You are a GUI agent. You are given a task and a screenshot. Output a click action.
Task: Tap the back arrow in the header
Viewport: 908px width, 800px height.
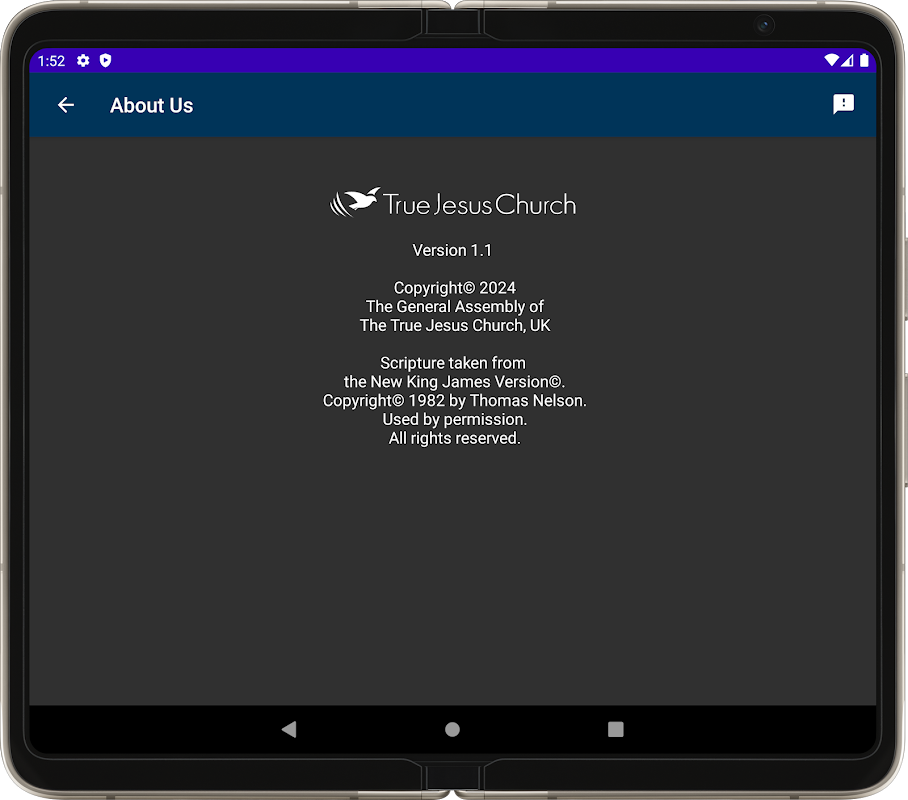click(x=66, y=105)
